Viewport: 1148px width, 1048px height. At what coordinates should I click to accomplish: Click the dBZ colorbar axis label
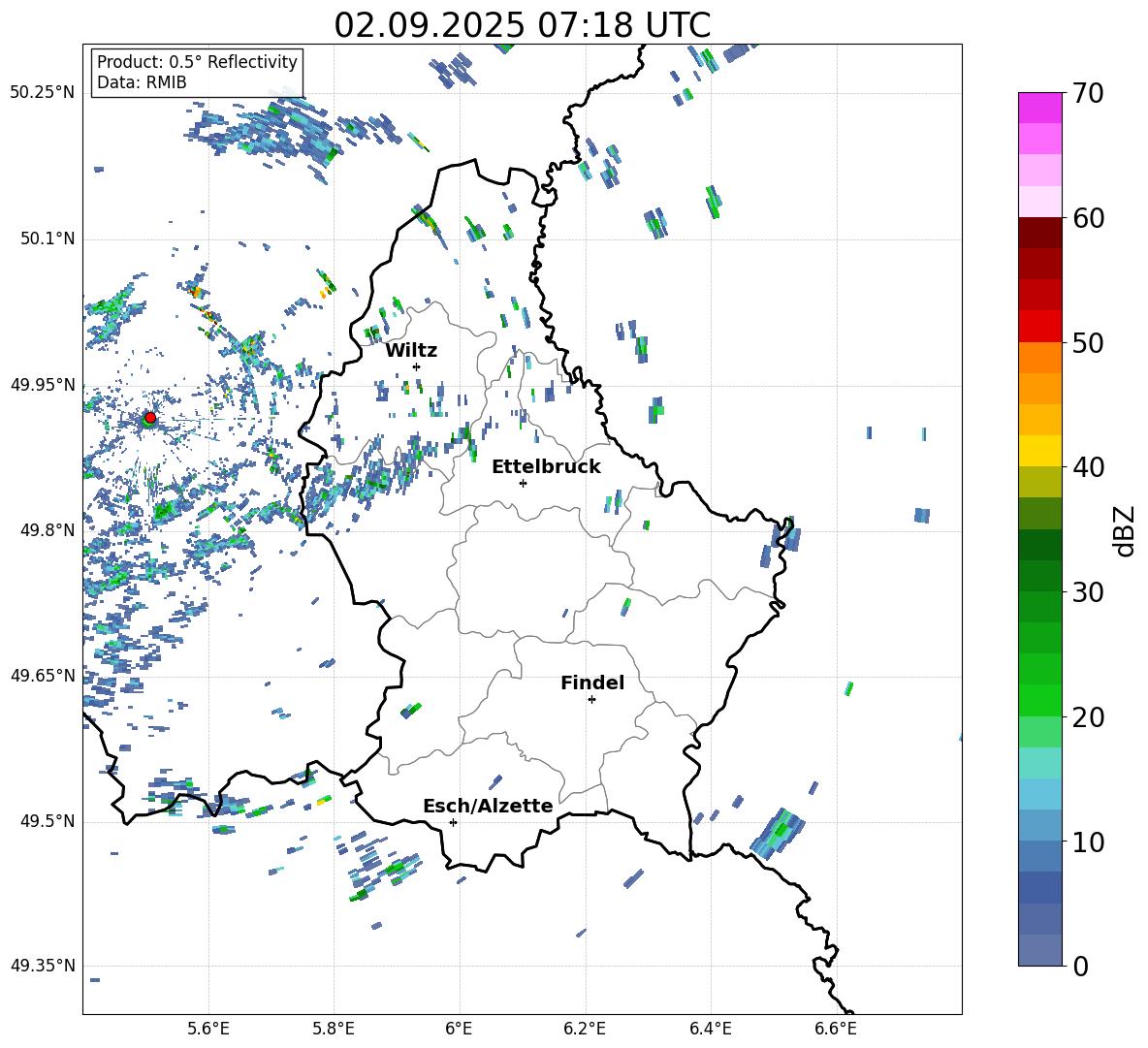tap(1124, 530)
